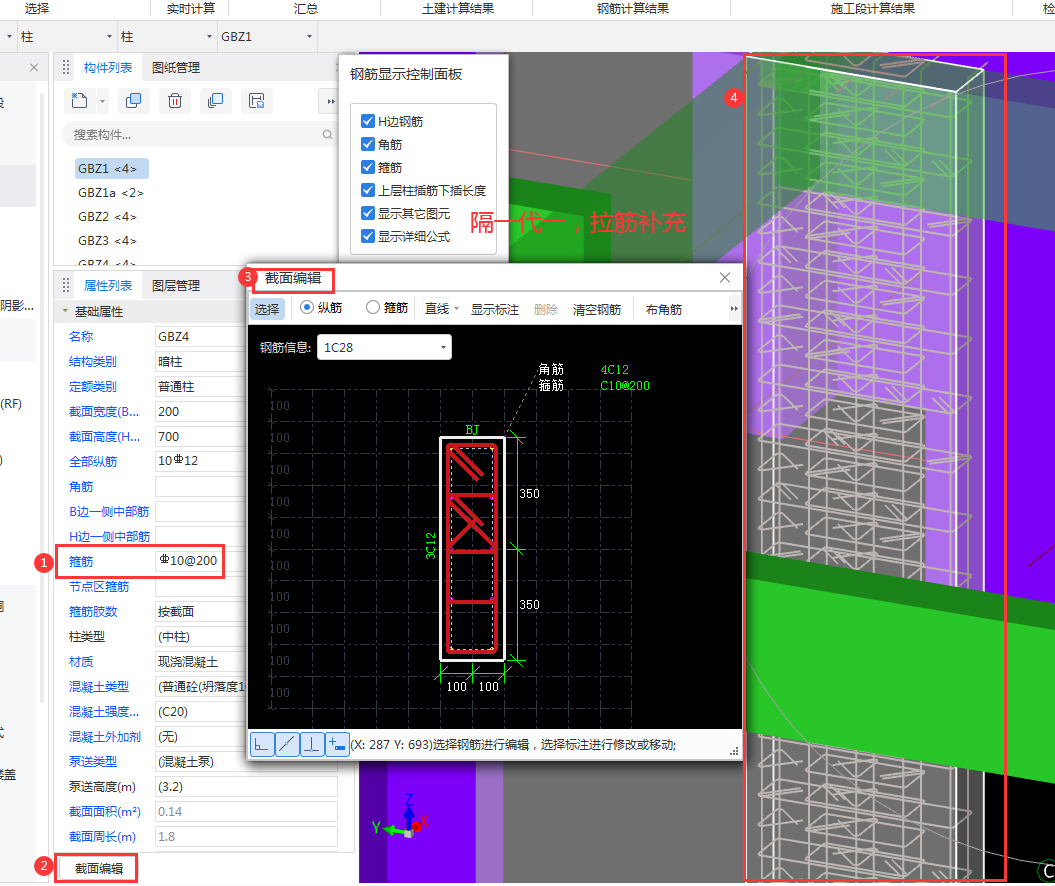Toggle orthogonal snap icon in section editor
1055x886 pixels.
point(262,745)
